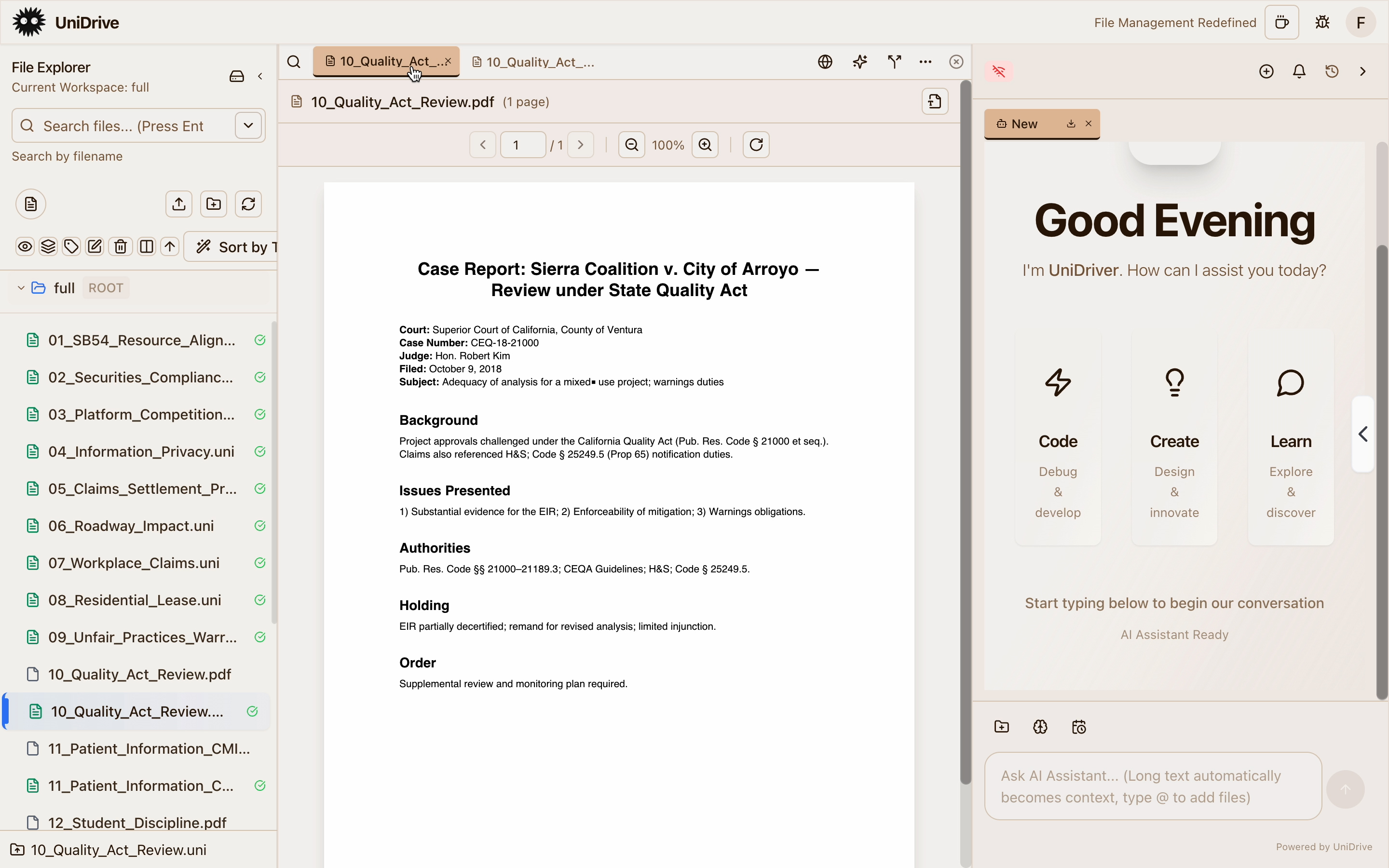Toggle the split view icon

tap(146, 246)
